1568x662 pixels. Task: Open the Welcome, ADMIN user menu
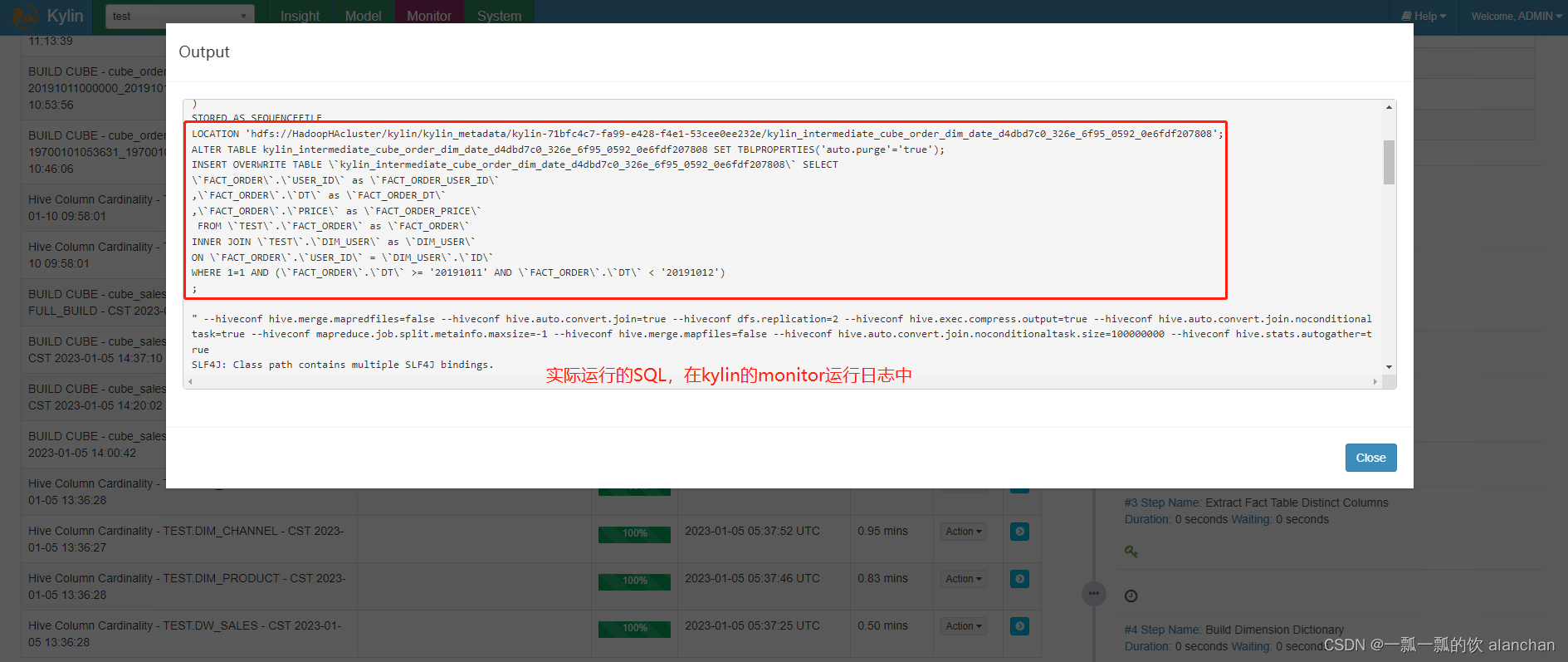tap(1517, 16)
